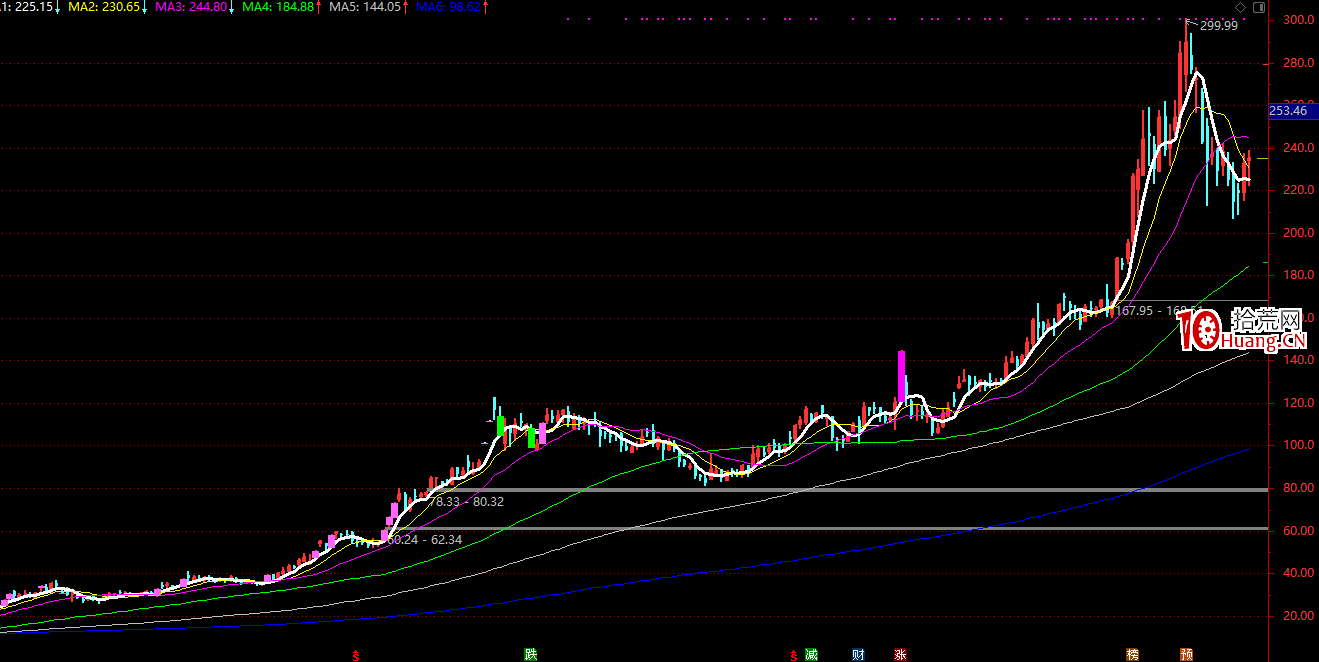Click the orange 榜 event marker
This screenshot has height=662, width=1319.
tap(1132, 655)
